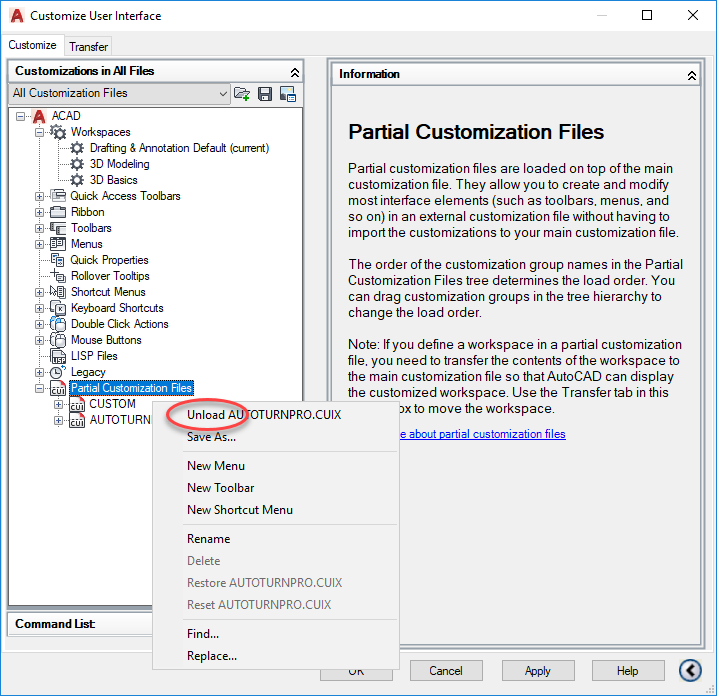Collapse the Customizations in All Files panel
The image size is (717, 696).
295,72
